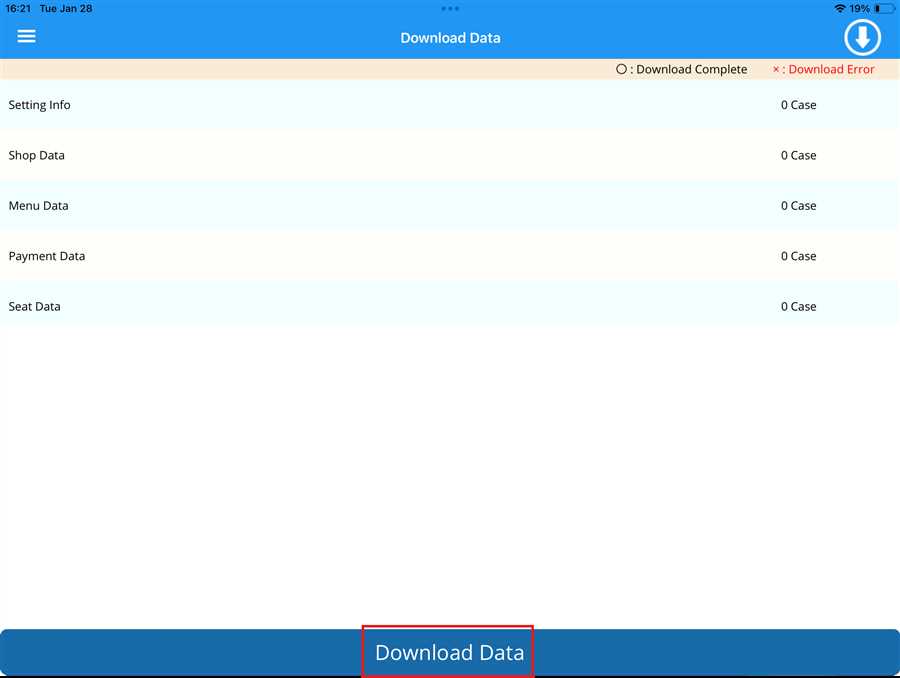Image resolution: width=900 pixels, height=678 pixels.
Task: Click the red Download Error legend
Action: (823, 69)
